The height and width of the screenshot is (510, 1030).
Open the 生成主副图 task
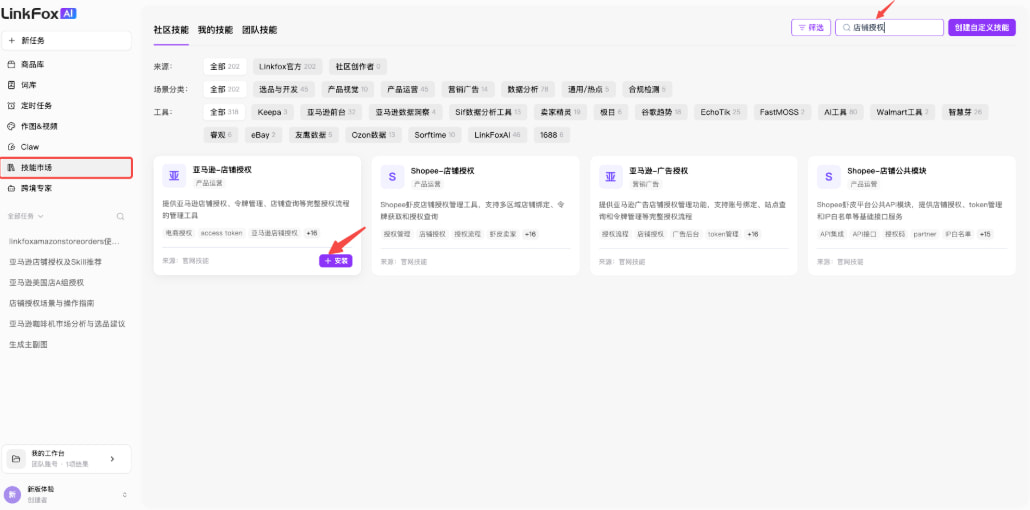pyautogui.click(x=28, y=344)
